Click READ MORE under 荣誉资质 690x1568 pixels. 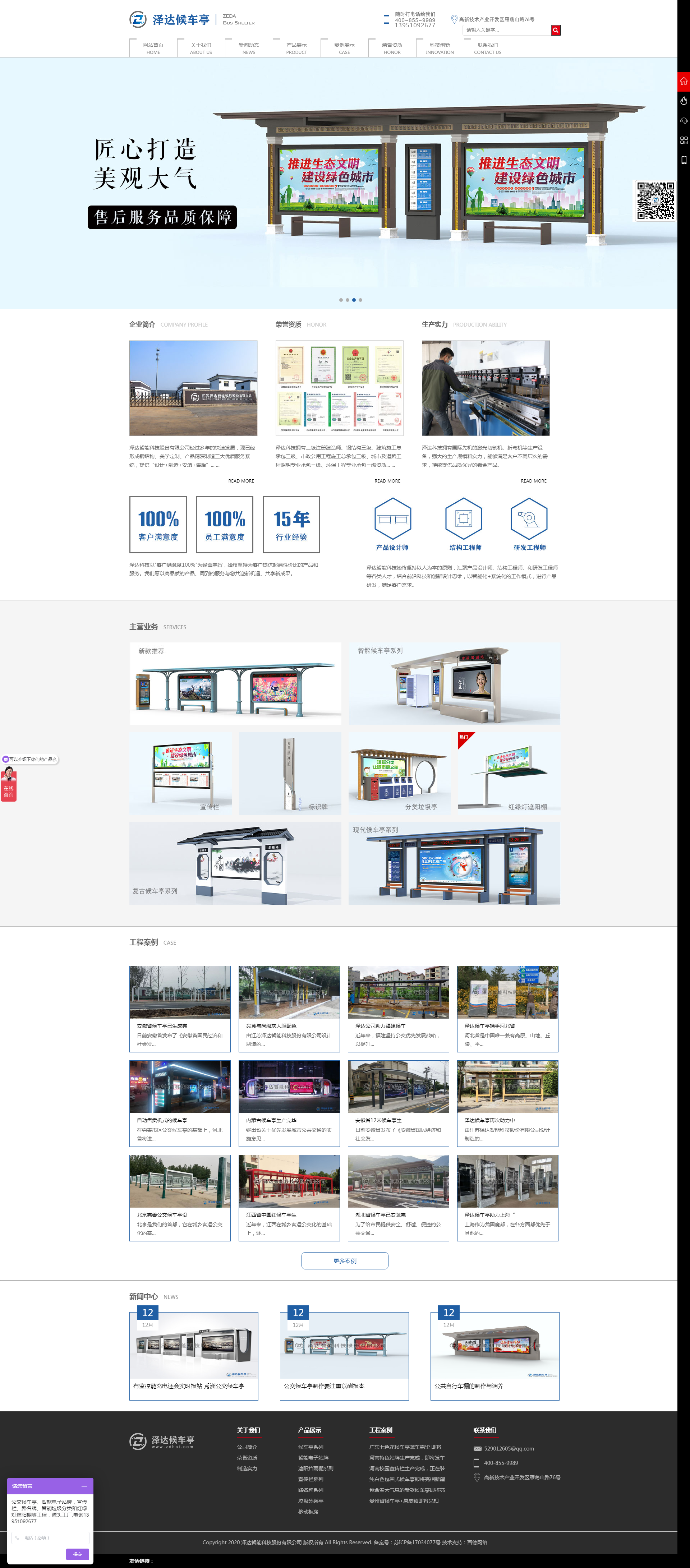pos(387,481)
